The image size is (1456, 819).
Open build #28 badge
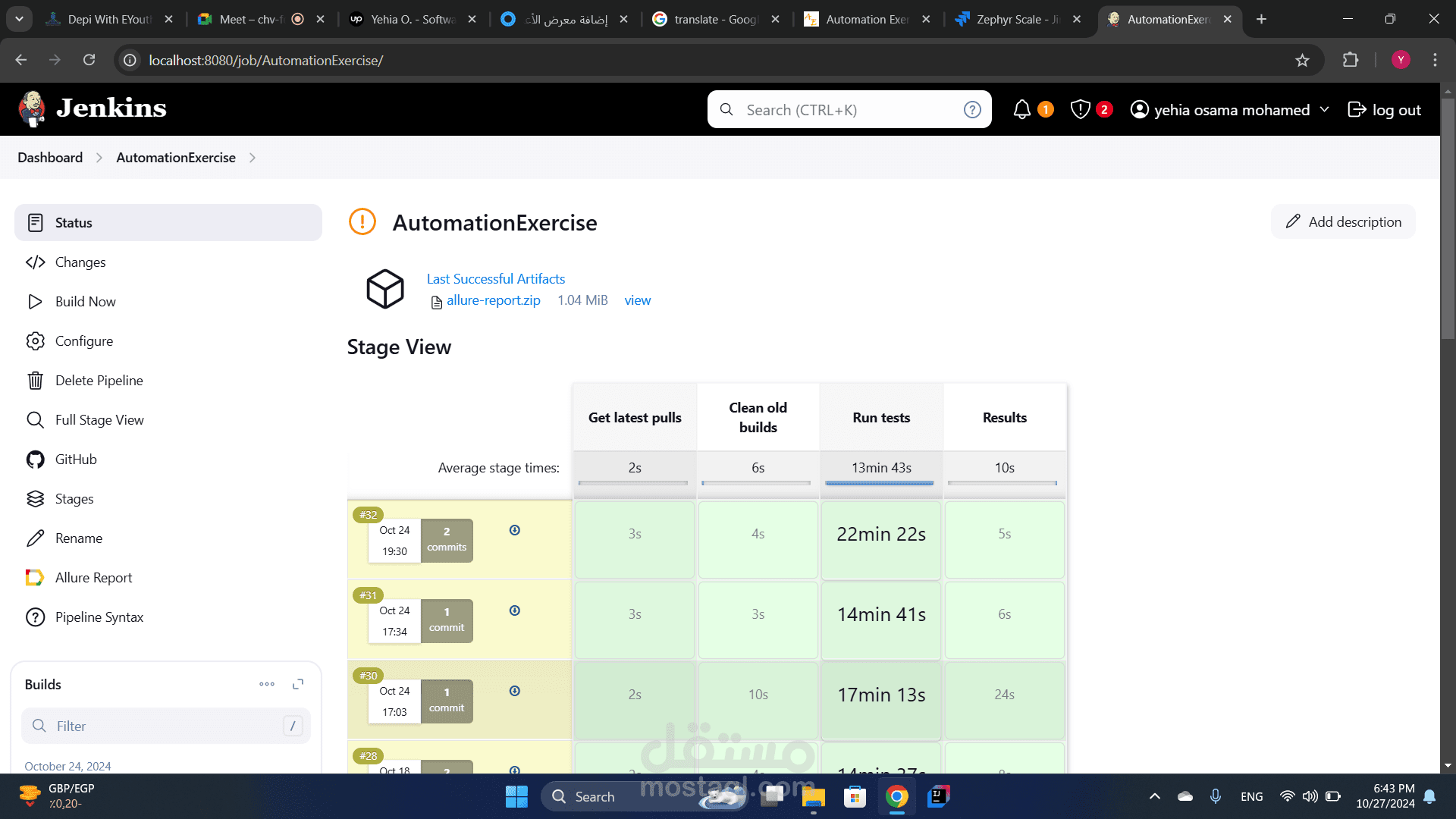click(369, 756)
